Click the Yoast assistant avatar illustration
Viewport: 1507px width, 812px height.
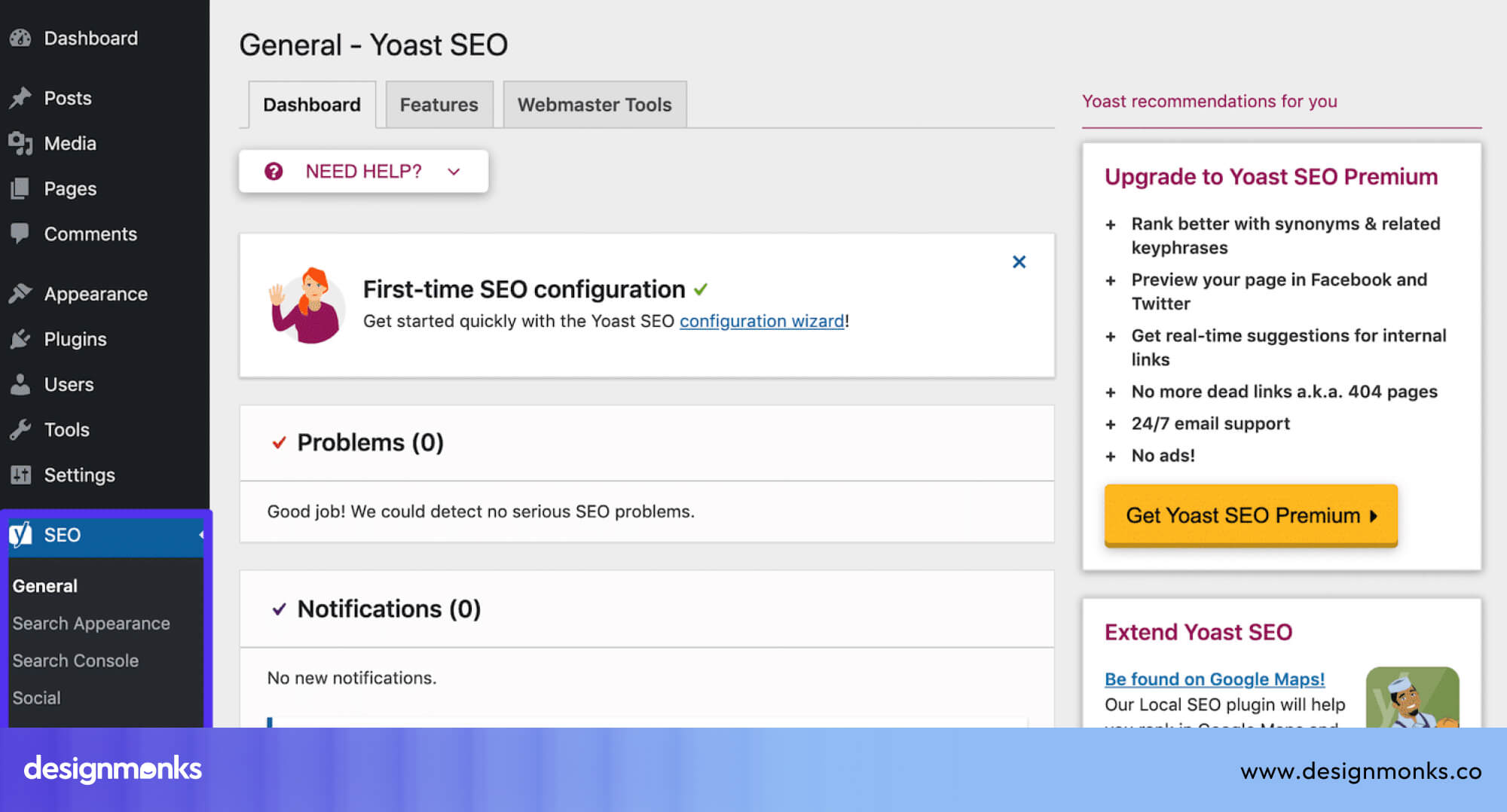tap(307, 306)
